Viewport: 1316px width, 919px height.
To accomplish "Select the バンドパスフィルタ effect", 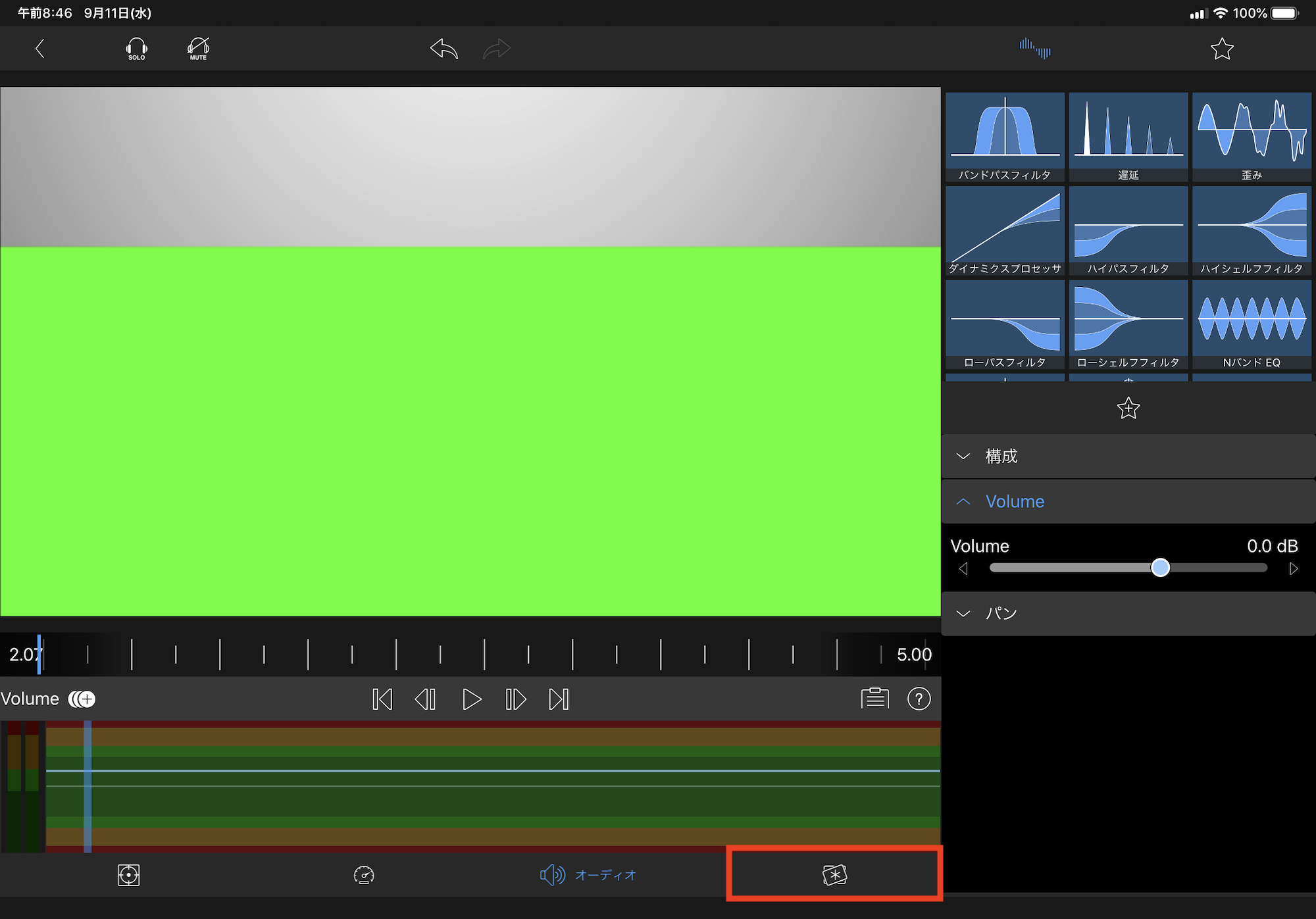I will tap(1005, 136).
